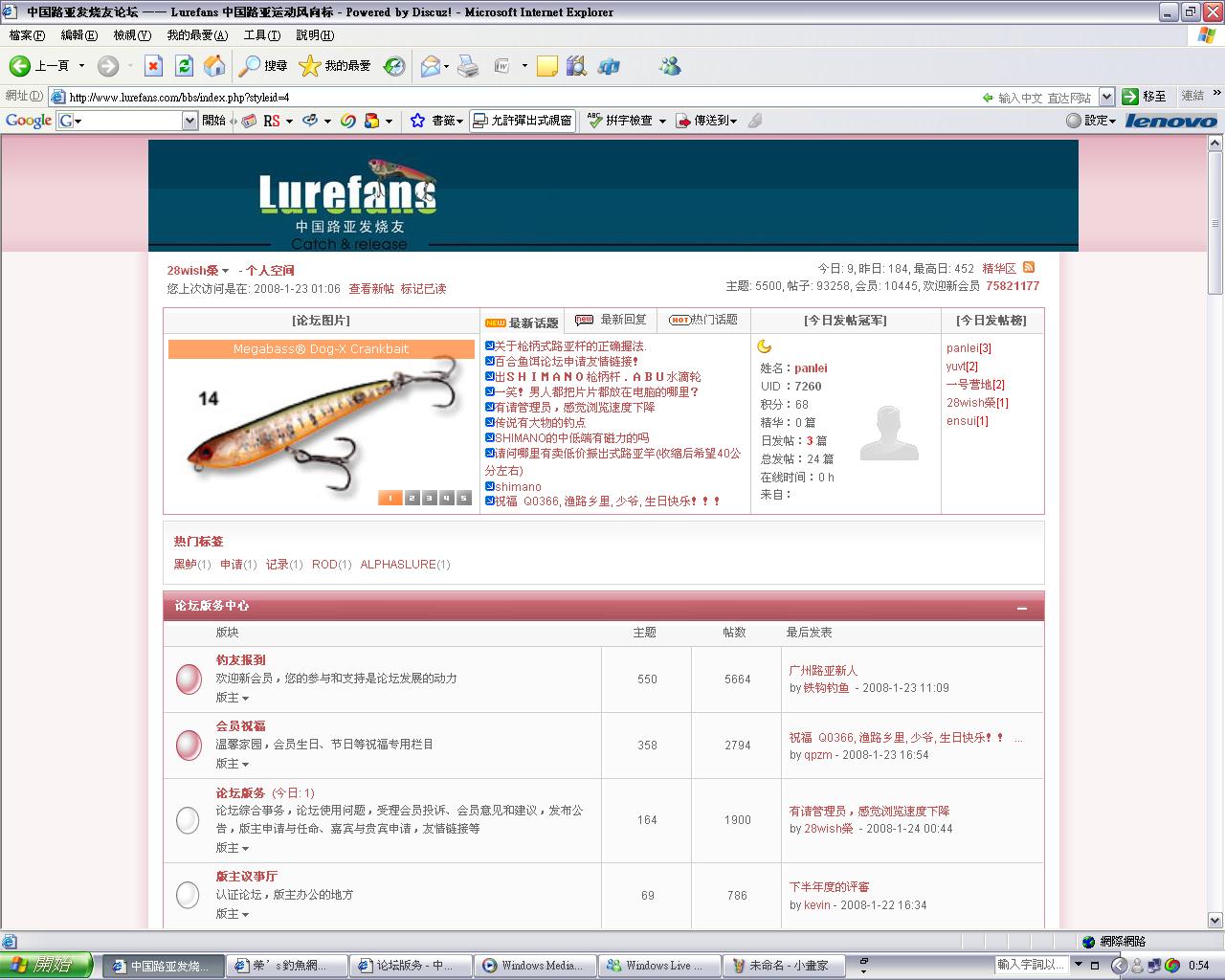The image size is (1225, 980).
Task: Print the page with the printer icon
Action: pos(468,66)
